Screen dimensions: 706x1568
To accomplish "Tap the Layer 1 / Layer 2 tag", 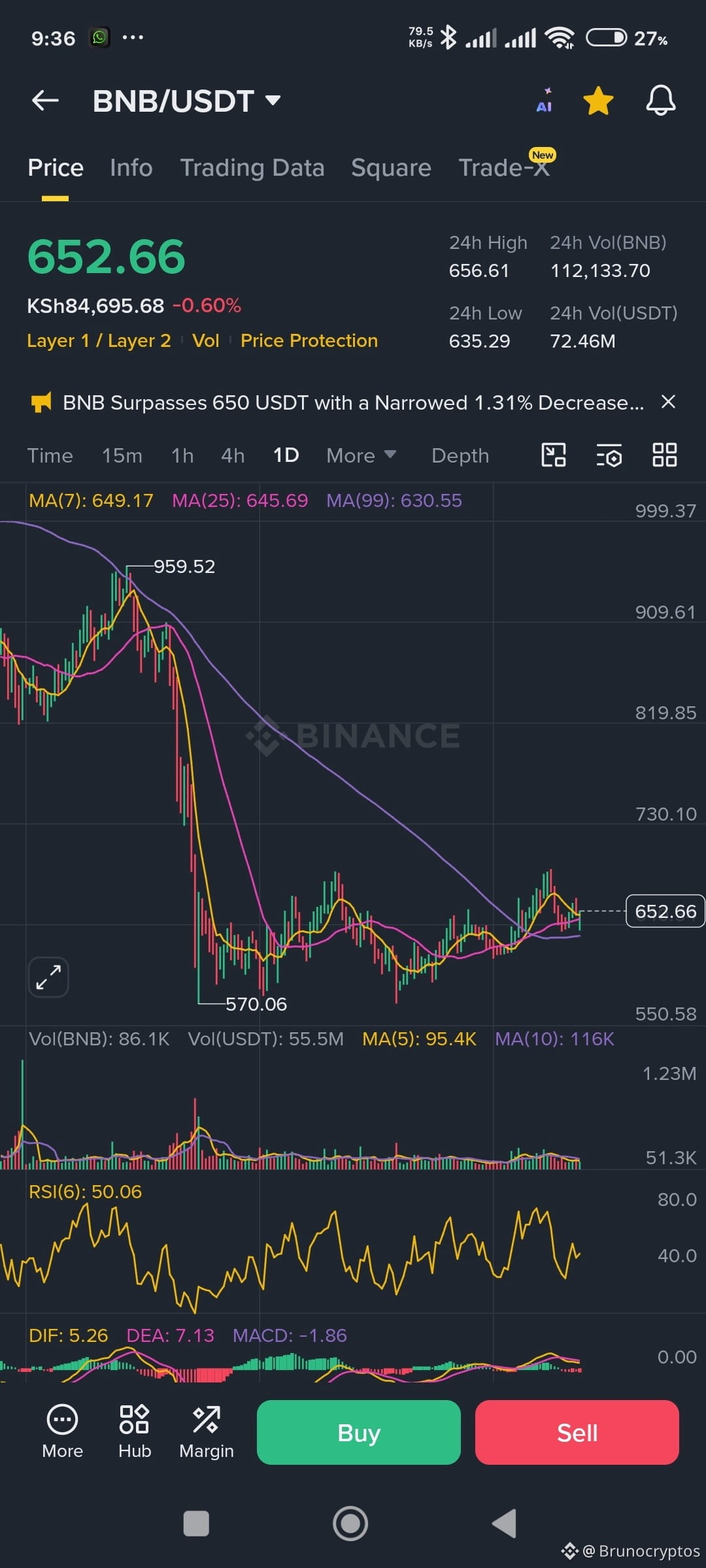I will click(99, 340).
